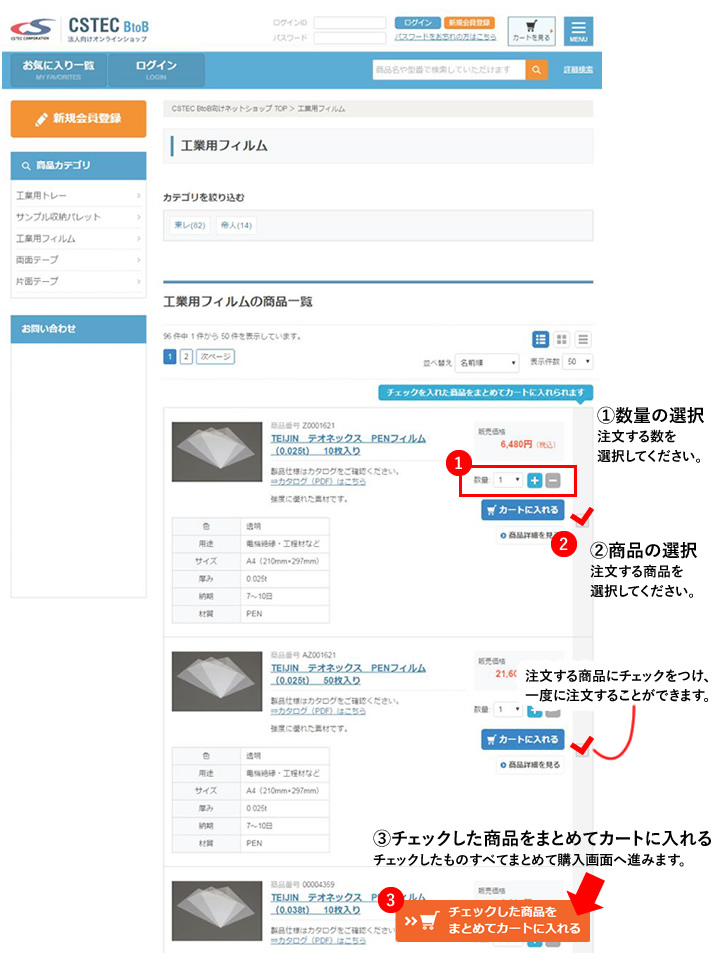This screenshot has height=968, width=720.
Task: Click お問い合わせ contact panel header
Action: coord(78,329)
